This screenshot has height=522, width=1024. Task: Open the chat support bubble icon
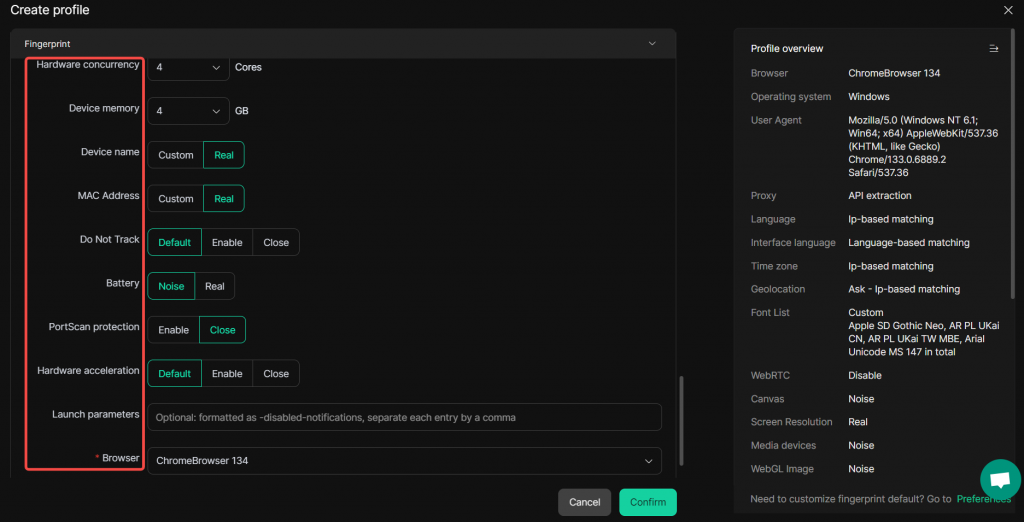999,479
